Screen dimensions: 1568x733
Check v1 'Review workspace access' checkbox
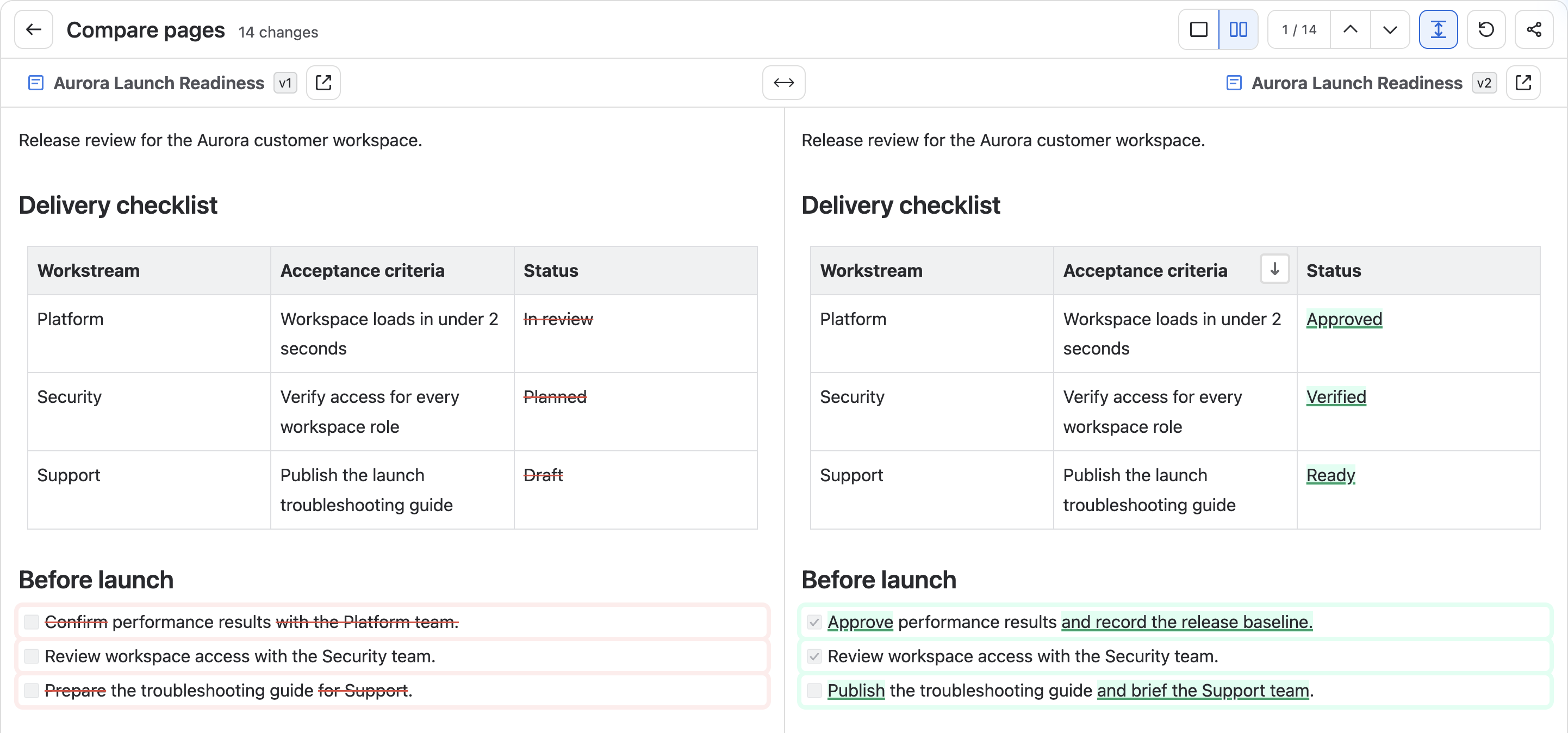coord(32,656)
